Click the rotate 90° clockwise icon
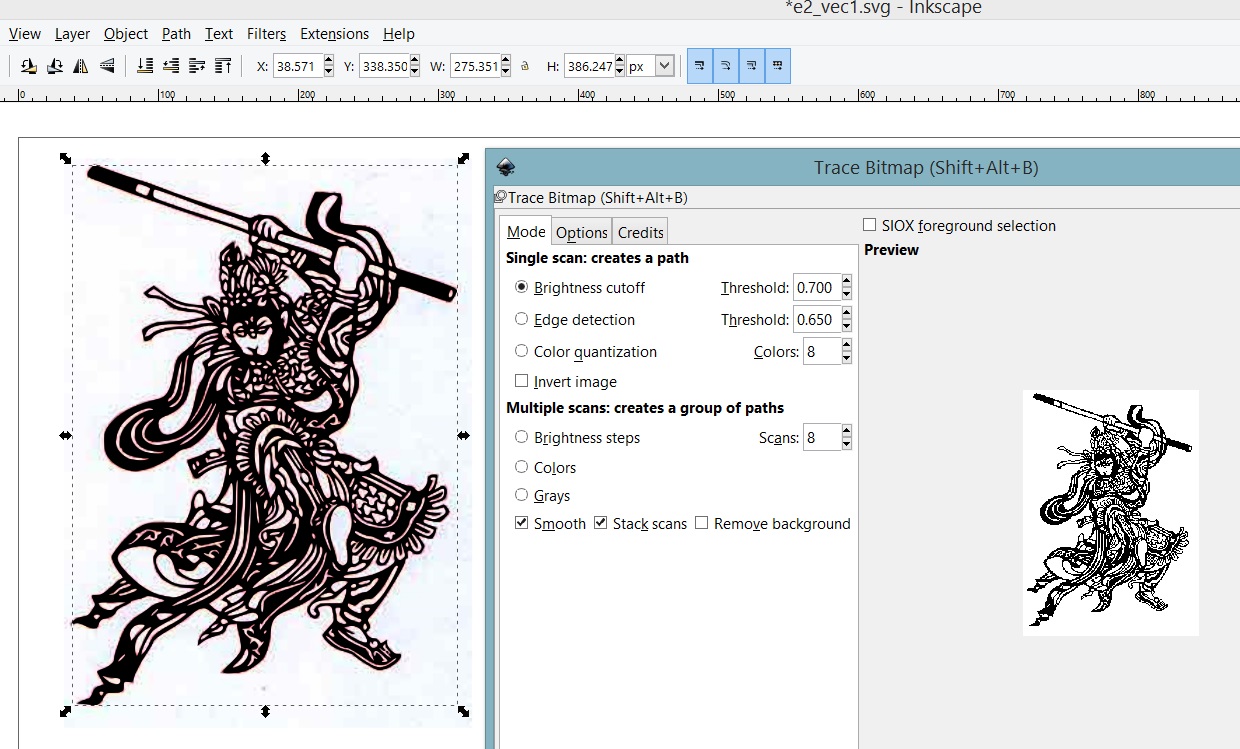 [55, 66]
